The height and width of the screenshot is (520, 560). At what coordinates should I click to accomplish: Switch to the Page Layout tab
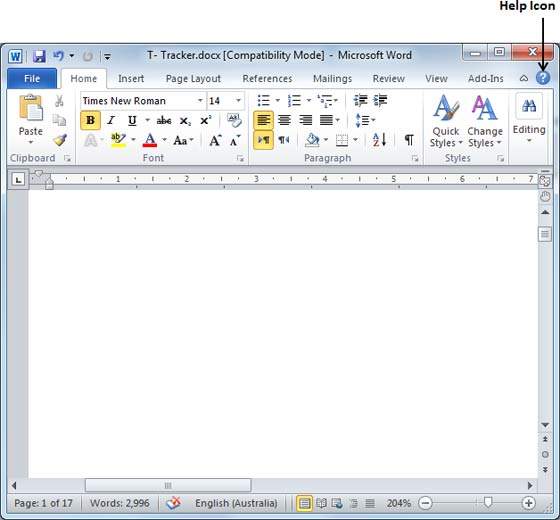click(193, 79)
